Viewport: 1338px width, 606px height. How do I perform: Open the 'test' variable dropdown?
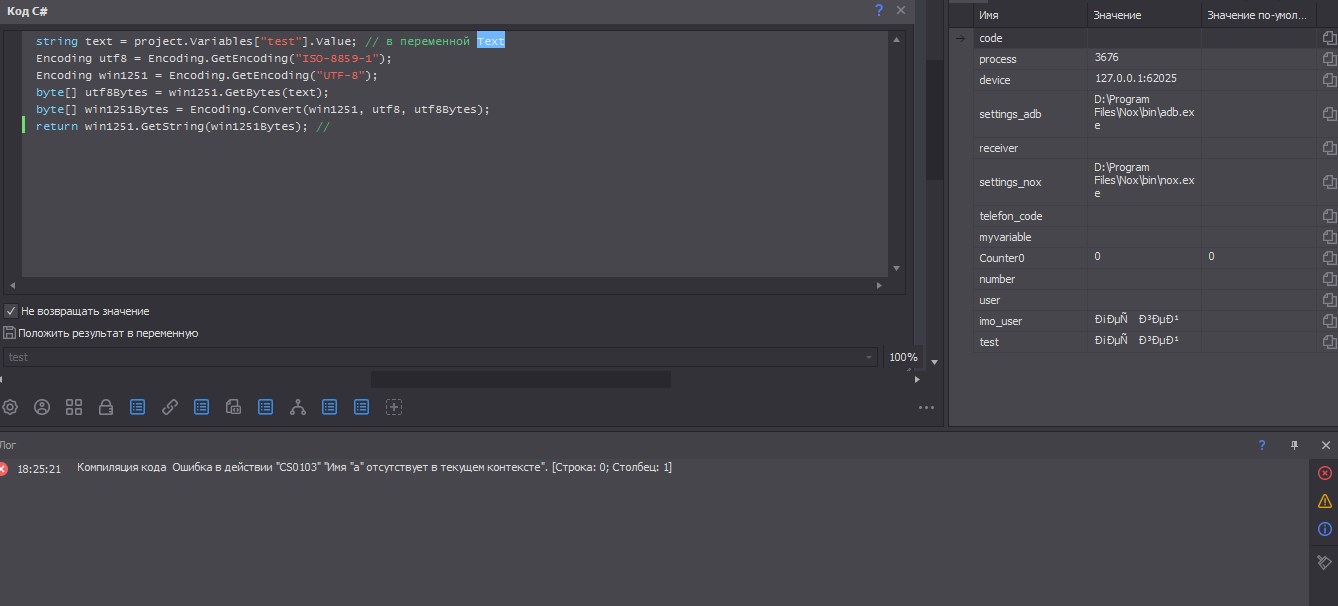[x=868, y=357]
